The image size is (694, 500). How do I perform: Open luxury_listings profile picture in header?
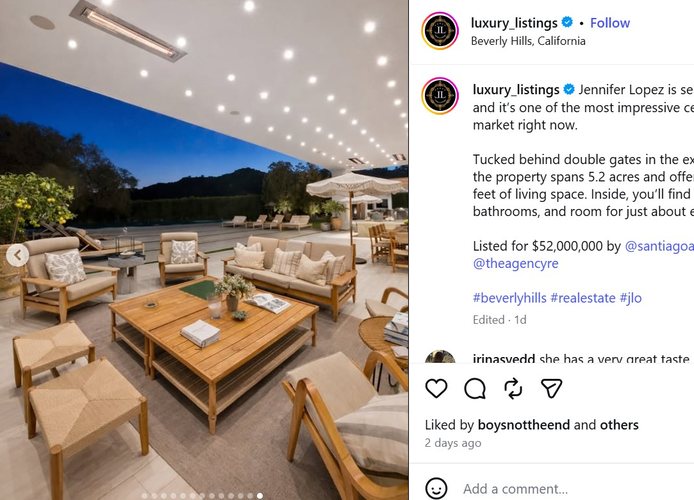click(x=440, y=31)
